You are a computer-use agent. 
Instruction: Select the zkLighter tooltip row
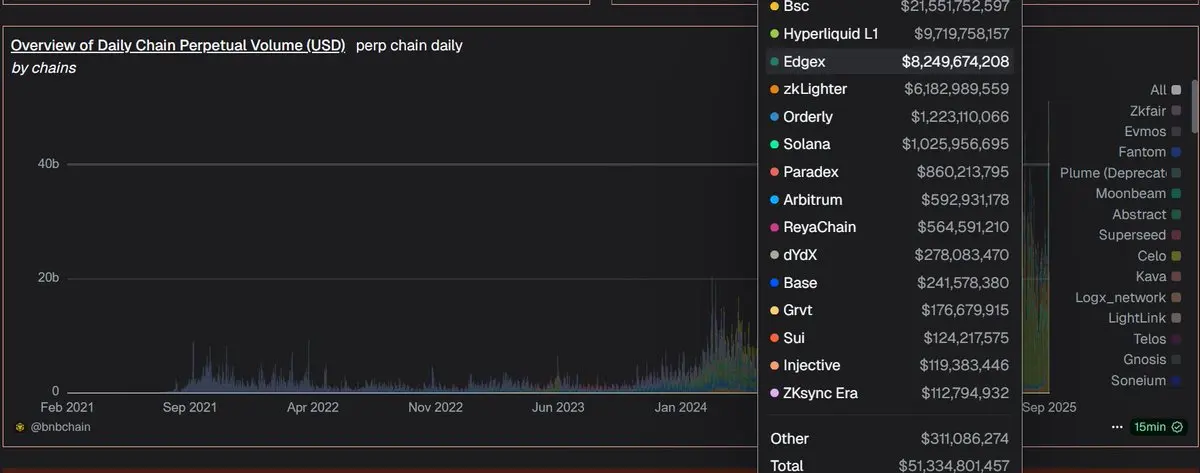click(x=890, y=89)
